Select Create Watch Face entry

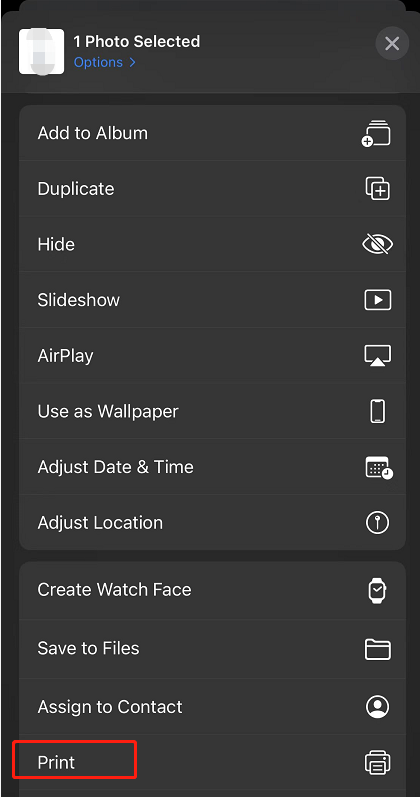tap(213, 590)
